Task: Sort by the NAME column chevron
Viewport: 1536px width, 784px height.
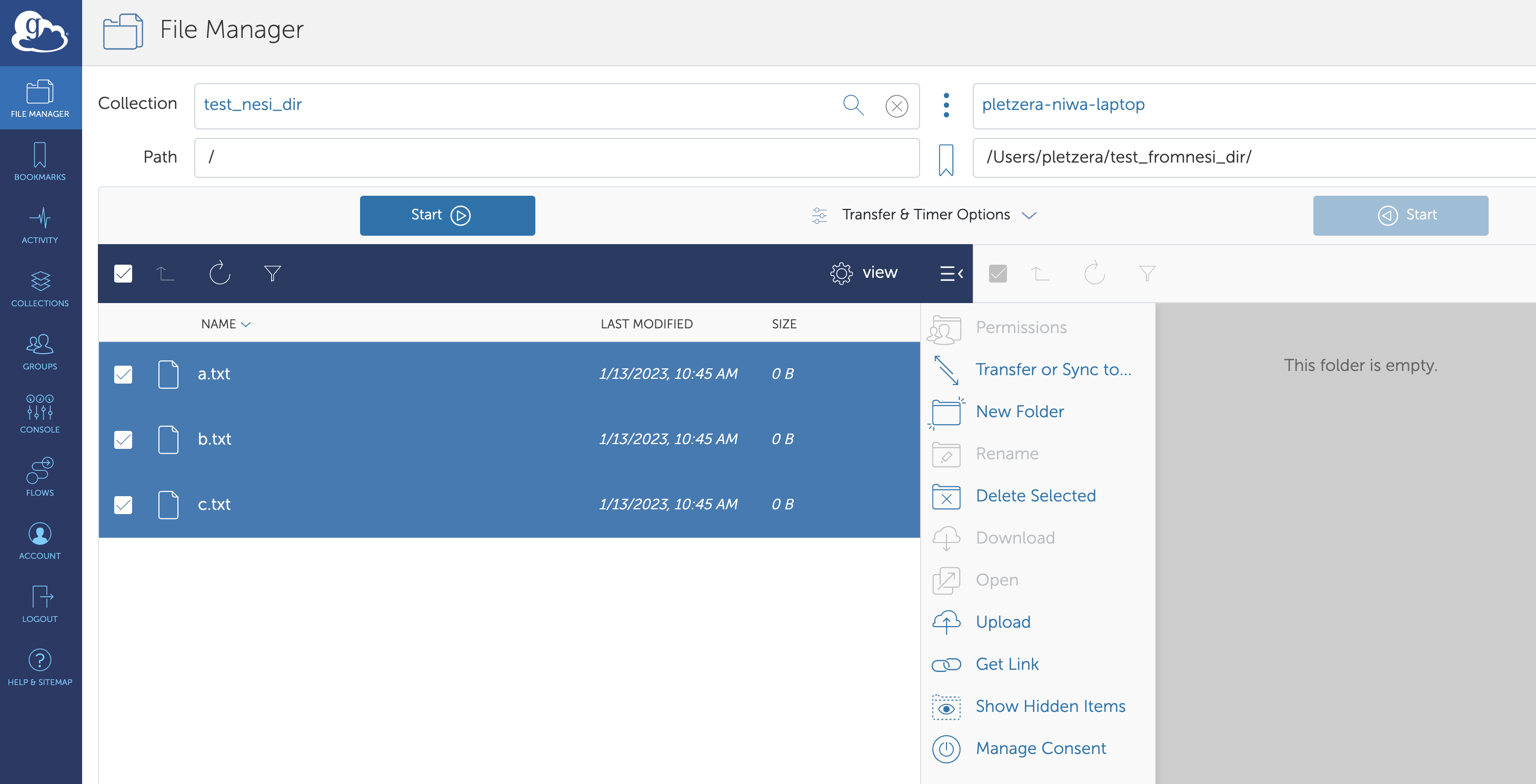Action: [x=246, y=324]
